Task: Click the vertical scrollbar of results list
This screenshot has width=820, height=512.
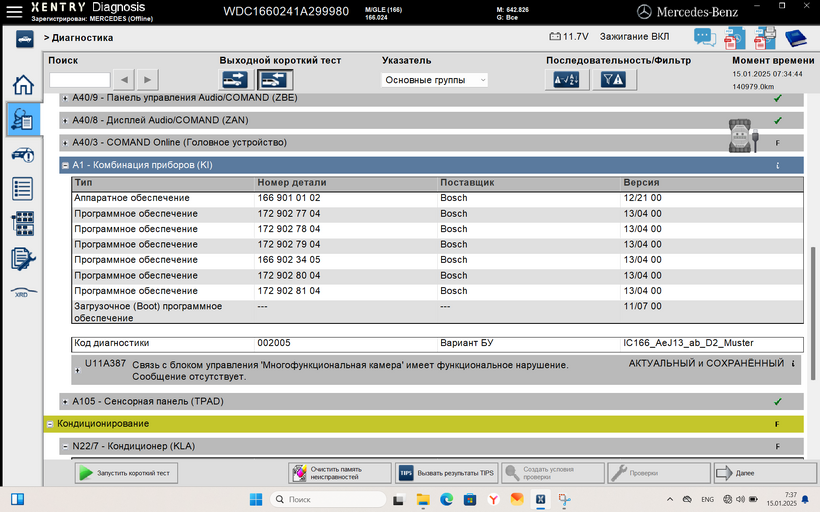Action: [813, 313]
